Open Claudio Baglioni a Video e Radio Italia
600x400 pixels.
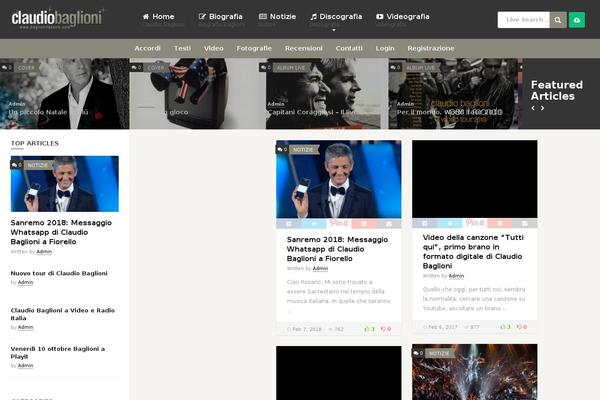[63, 314]
